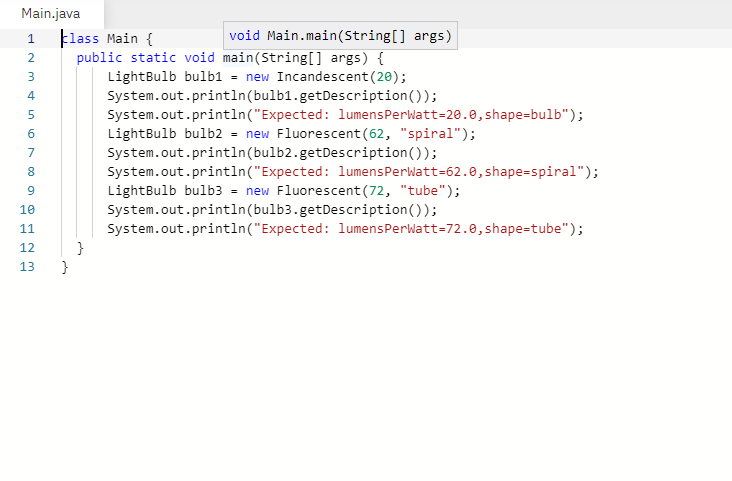Click the empty editor area below the code
The height and width of the screenshot is (481, 732).
coord(366,374)
